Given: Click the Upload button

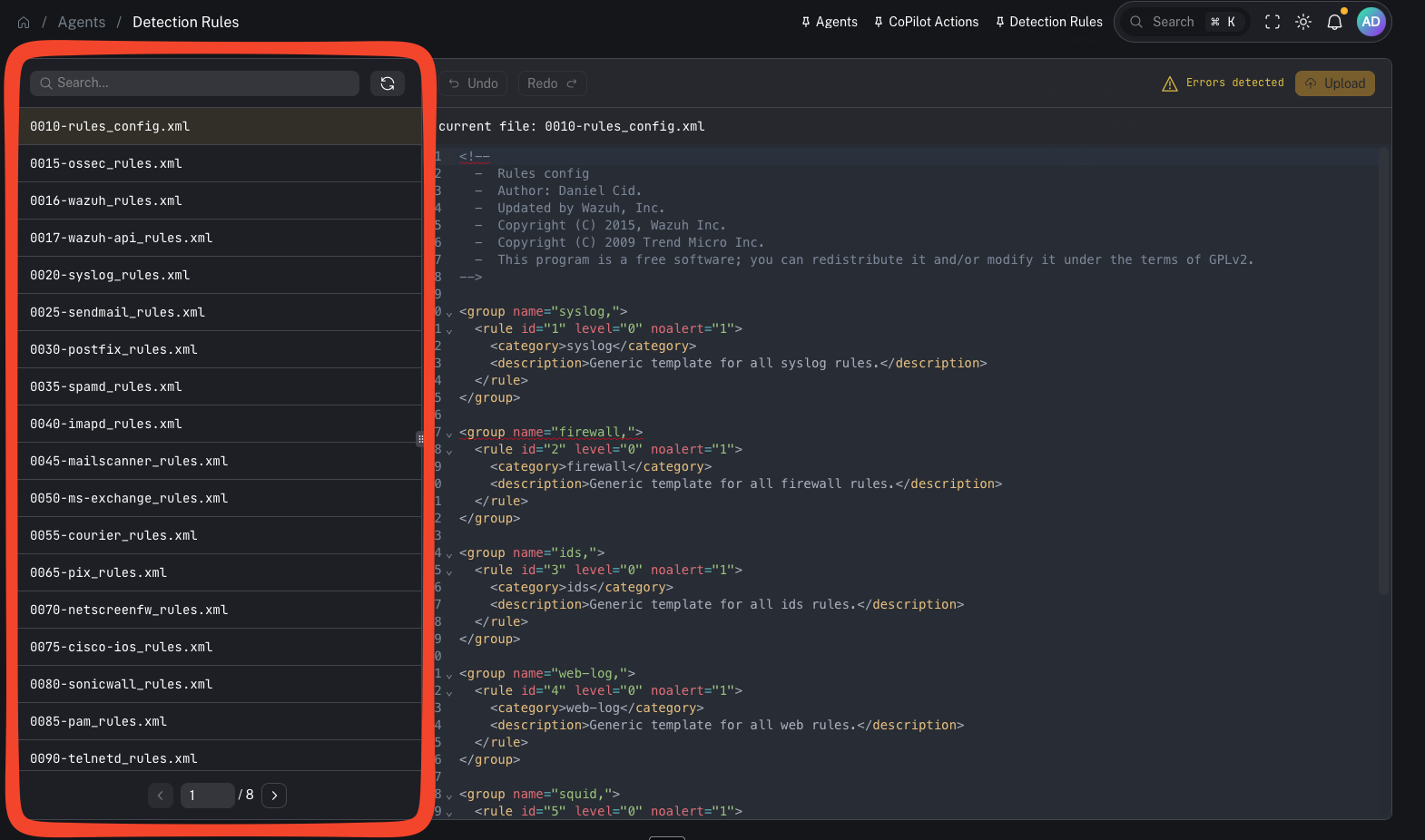Looking at the screenshot, I should coord(1335,83).
